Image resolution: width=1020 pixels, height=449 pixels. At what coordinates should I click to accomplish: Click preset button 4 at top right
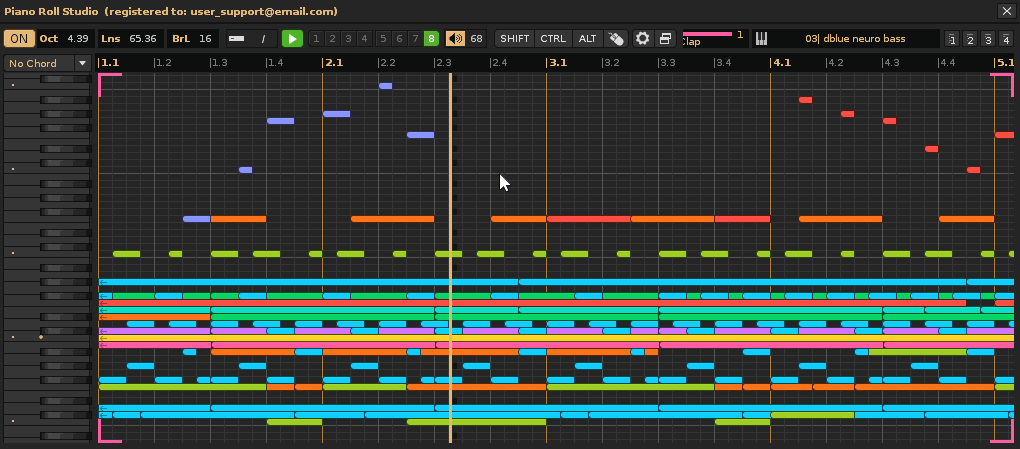(x=1006, y=40)
